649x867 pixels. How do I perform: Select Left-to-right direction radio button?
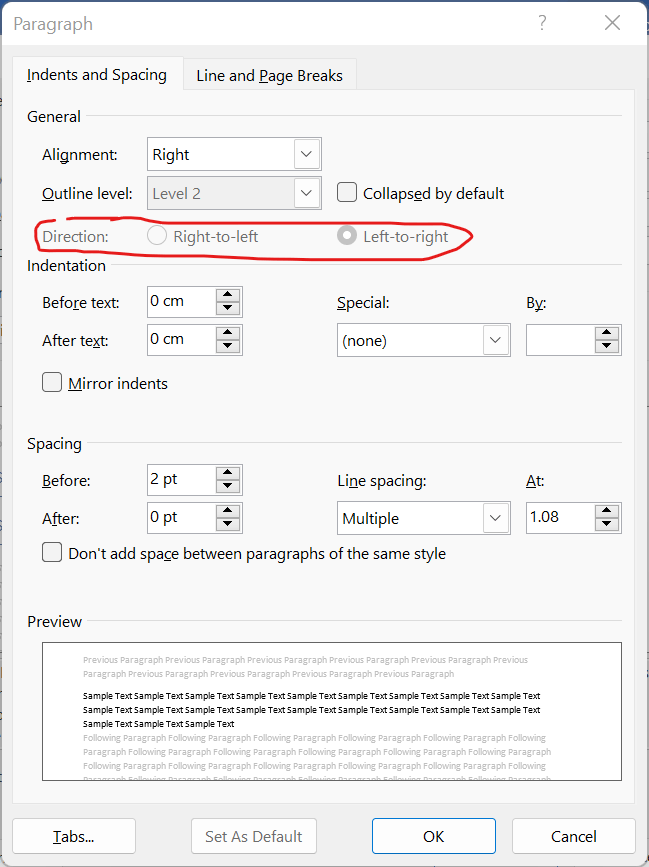[x=347, y=236]
